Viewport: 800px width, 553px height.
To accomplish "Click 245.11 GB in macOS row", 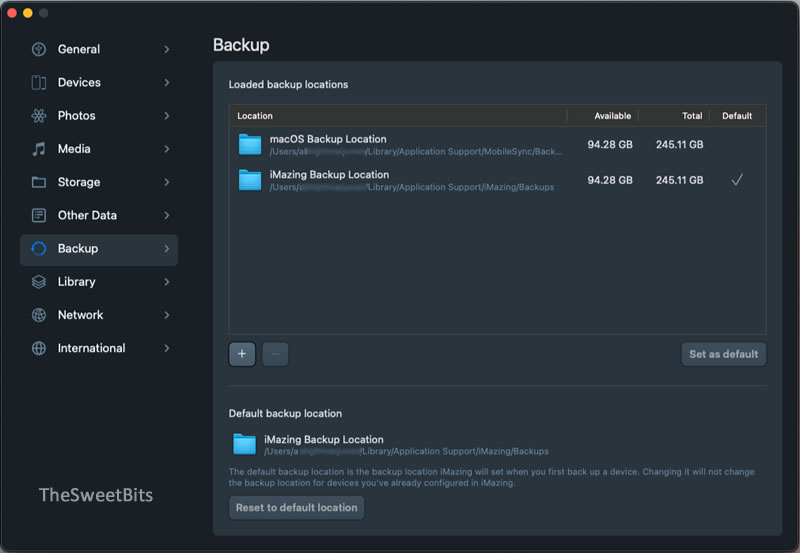I will [680, 144].
